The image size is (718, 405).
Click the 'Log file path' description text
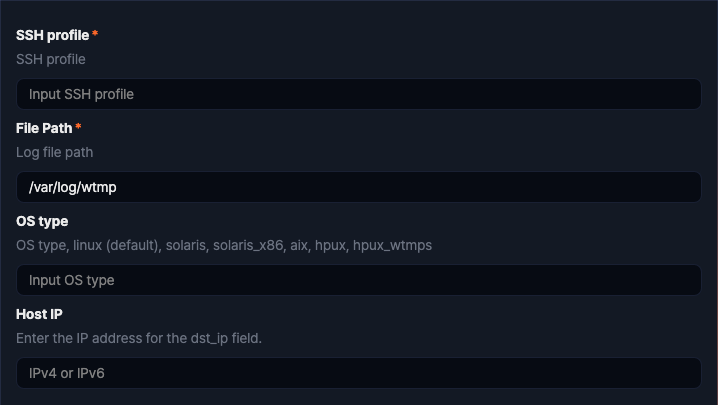click(x=55, y=152)
